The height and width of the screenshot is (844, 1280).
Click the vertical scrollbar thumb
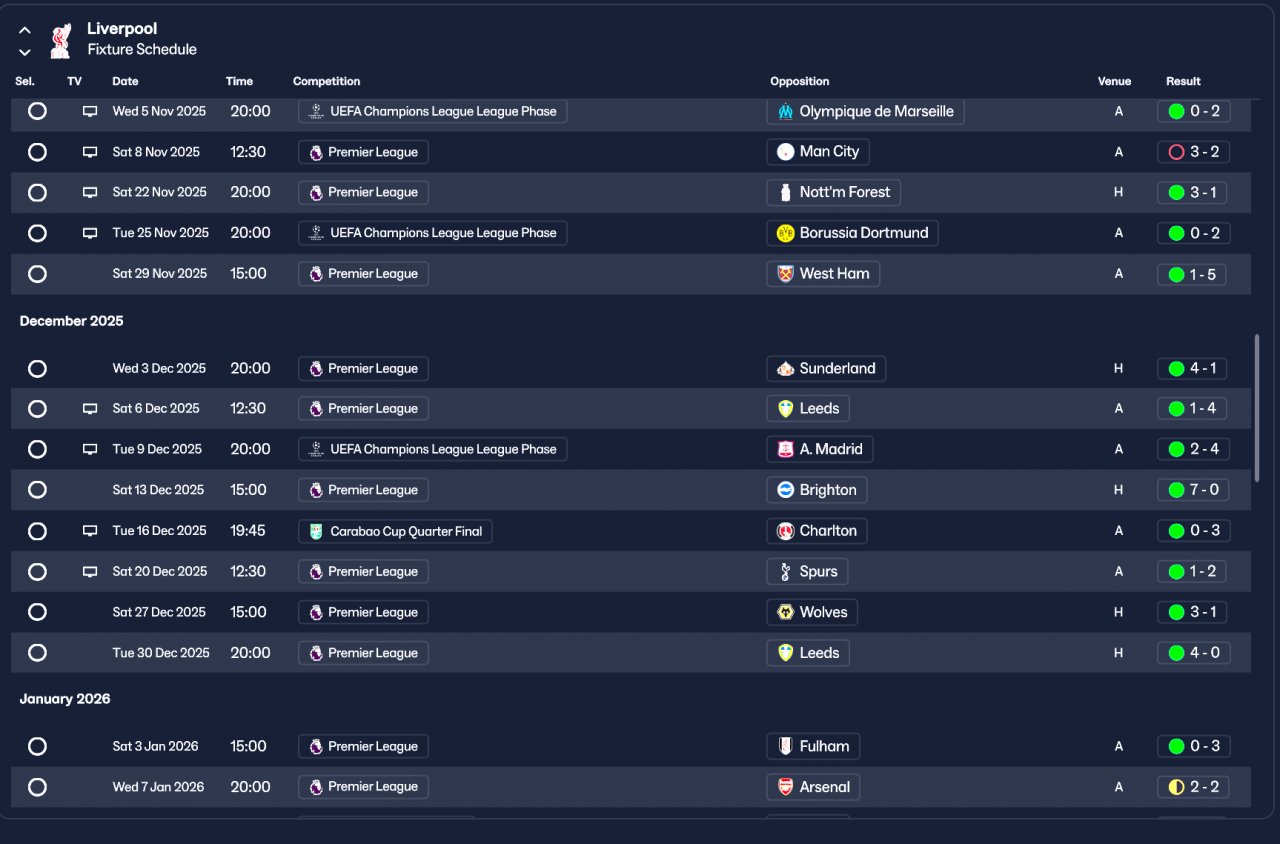coord(1258,408)
